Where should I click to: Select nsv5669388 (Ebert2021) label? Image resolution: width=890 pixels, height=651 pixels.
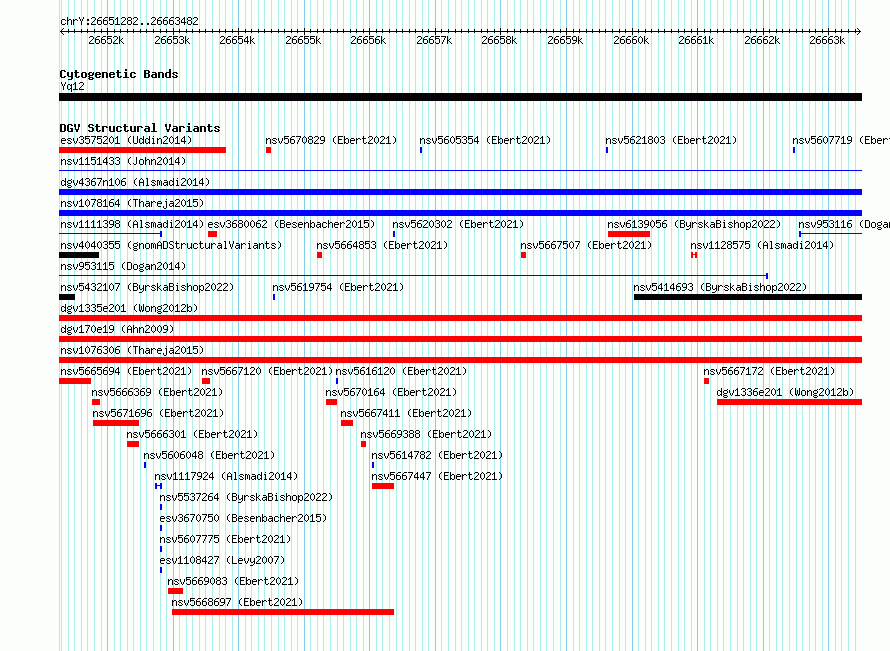[x=426, y=434]
